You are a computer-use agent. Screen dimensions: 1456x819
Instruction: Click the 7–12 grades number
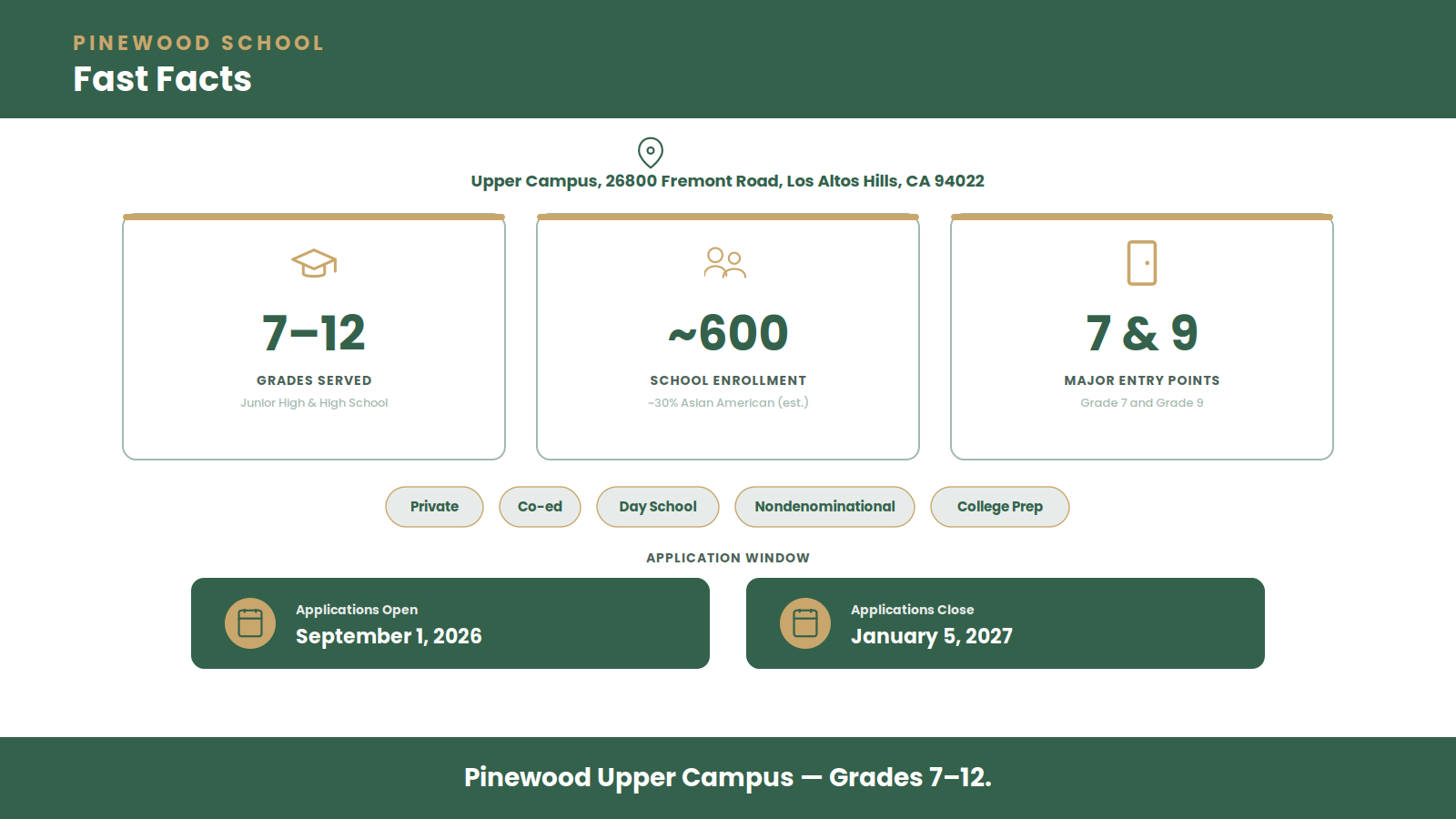(314, 332)
